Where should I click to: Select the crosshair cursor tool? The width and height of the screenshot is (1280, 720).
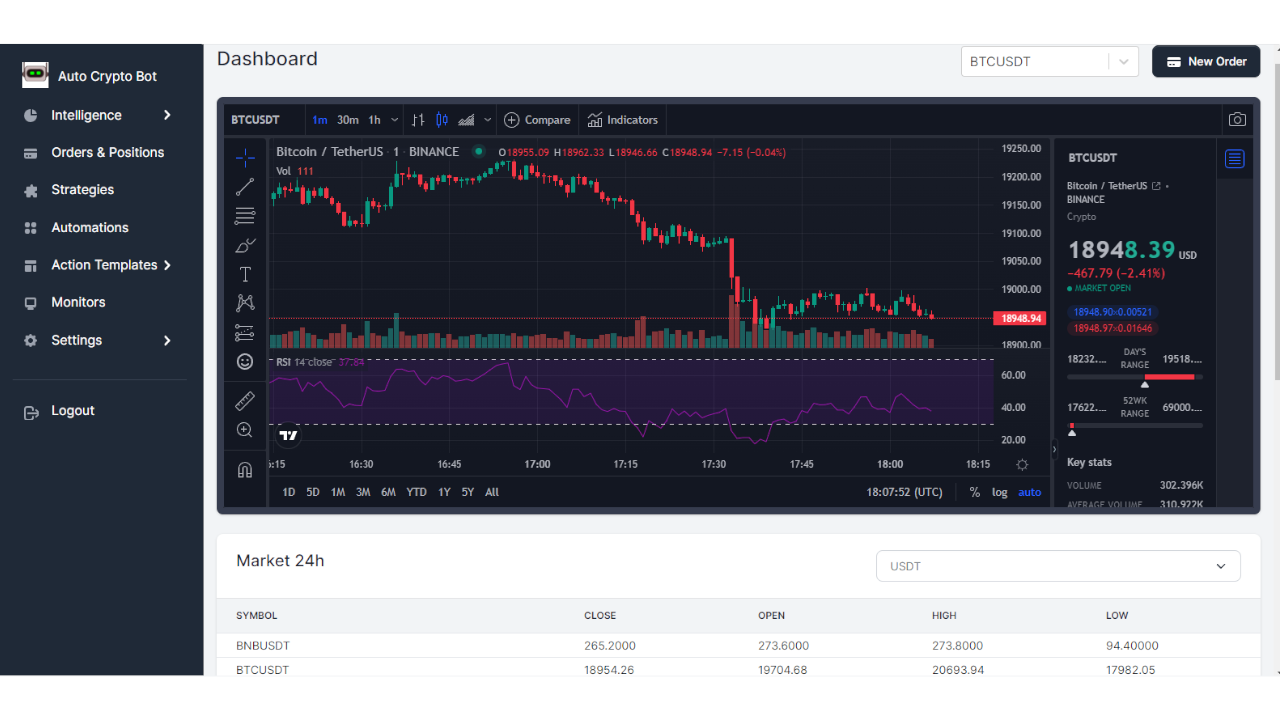[245, 157]
